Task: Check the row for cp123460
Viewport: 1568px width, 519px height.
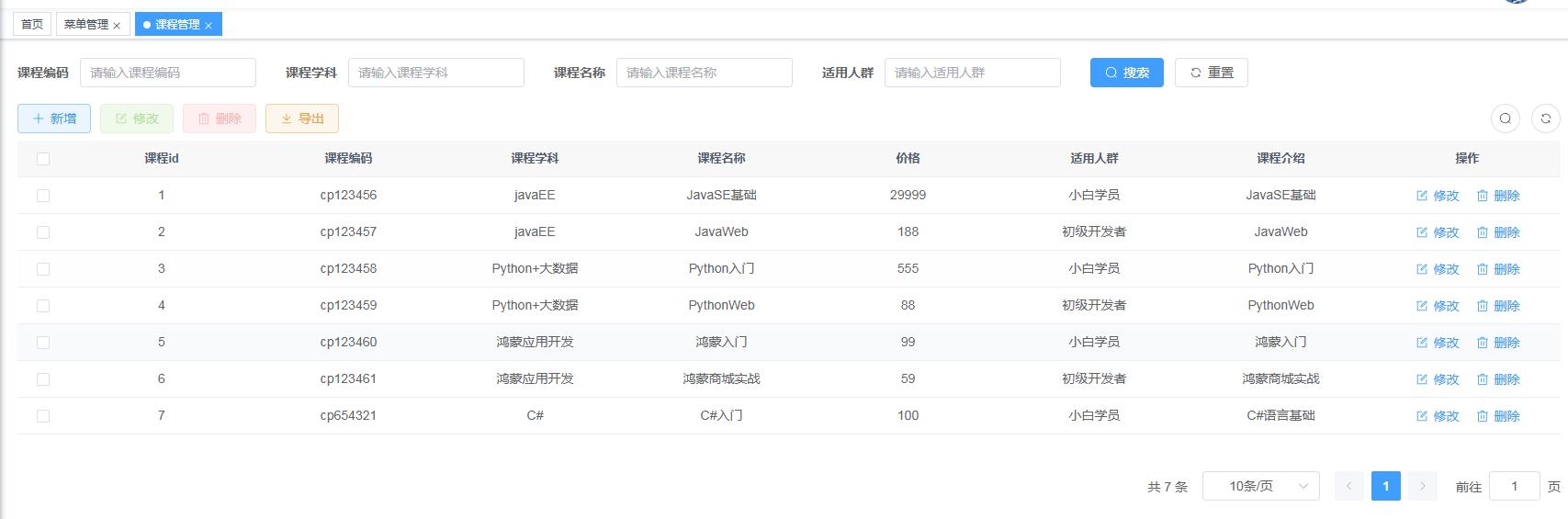Action: tap(43, 343)
